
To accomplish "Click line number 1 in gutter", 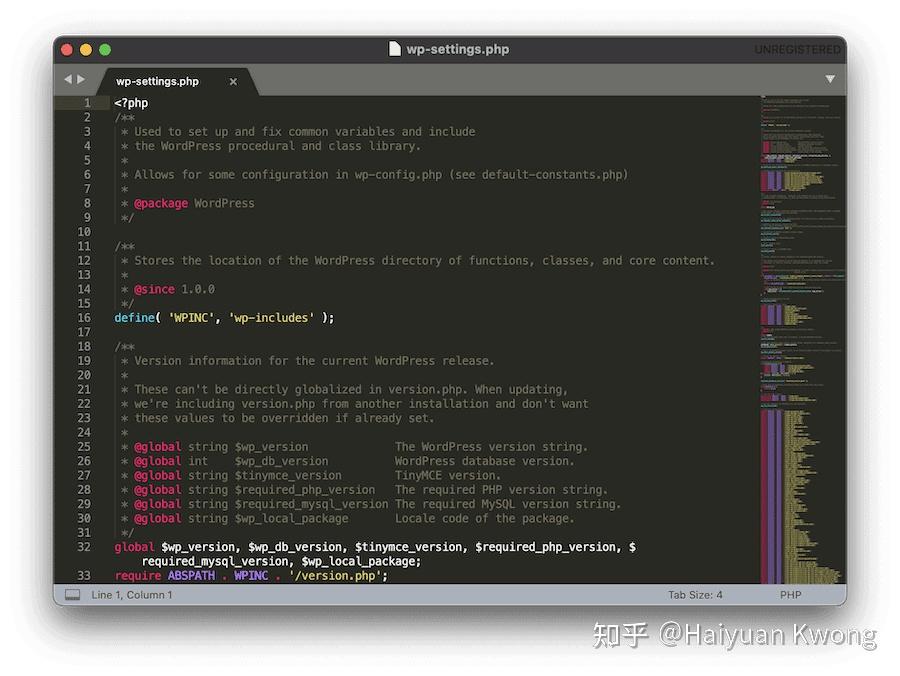I will point(87,103).
